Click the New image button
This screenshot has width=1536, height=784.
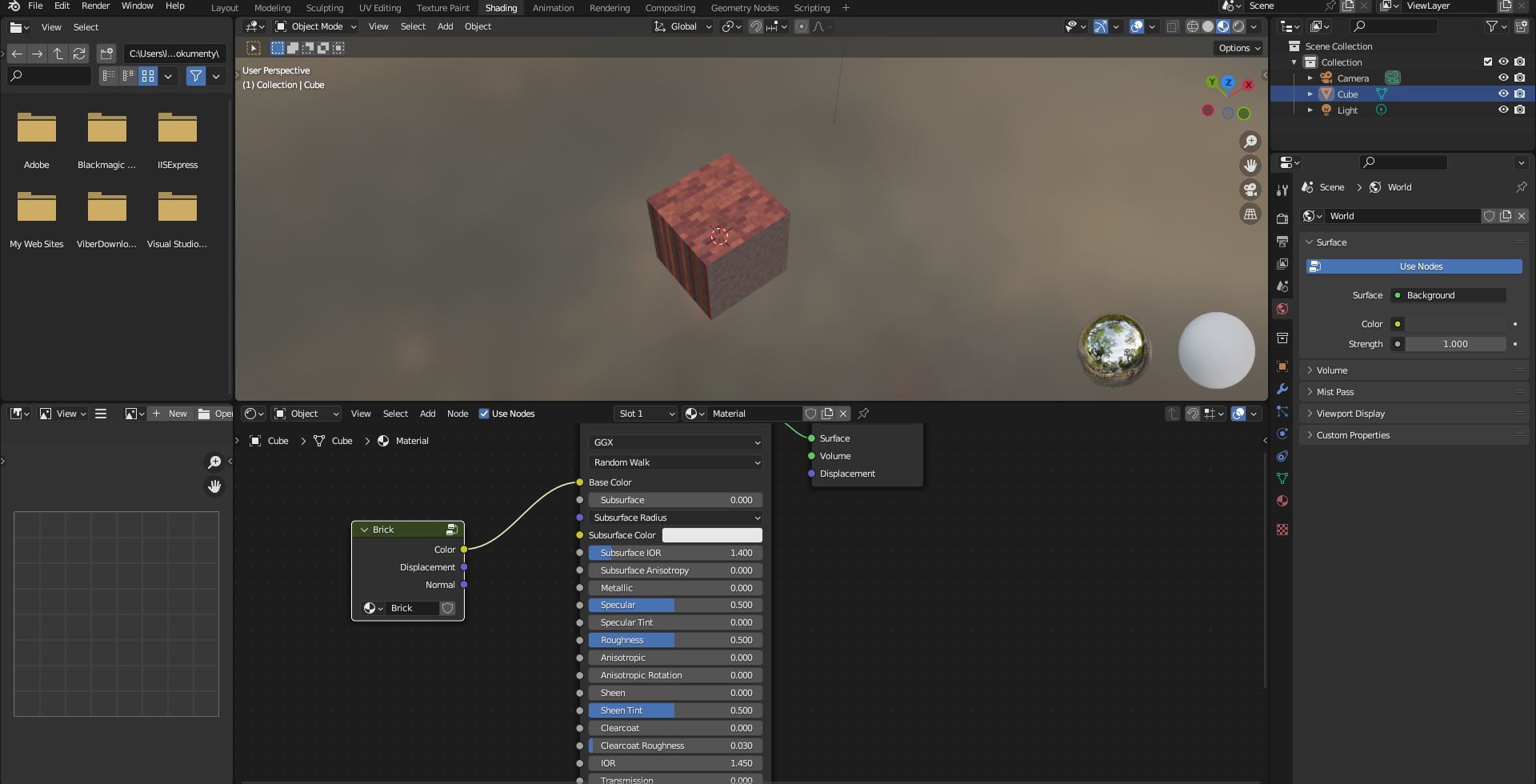[170, 414]
